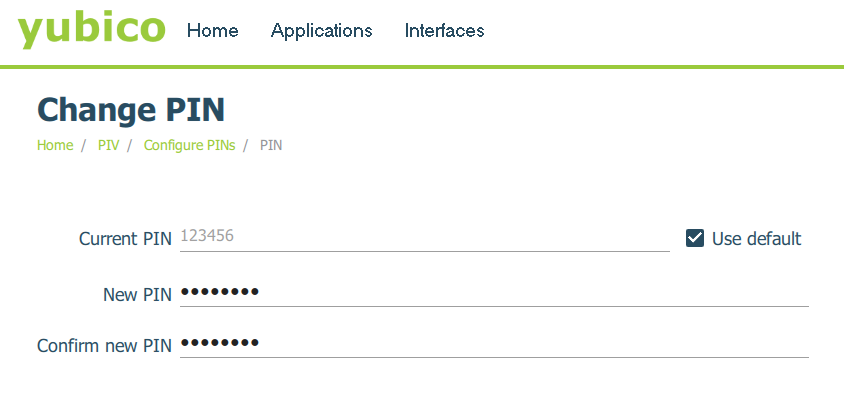Focus the Confirm new PIN field
844x405 pixels.
pos(494,344)
